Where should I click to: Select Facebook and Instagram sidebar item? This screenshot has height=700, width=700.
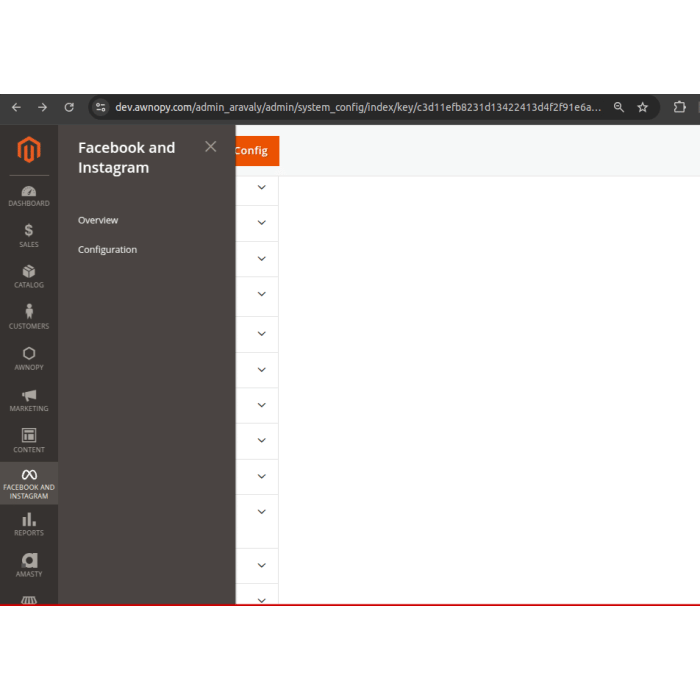coord(29,483)
